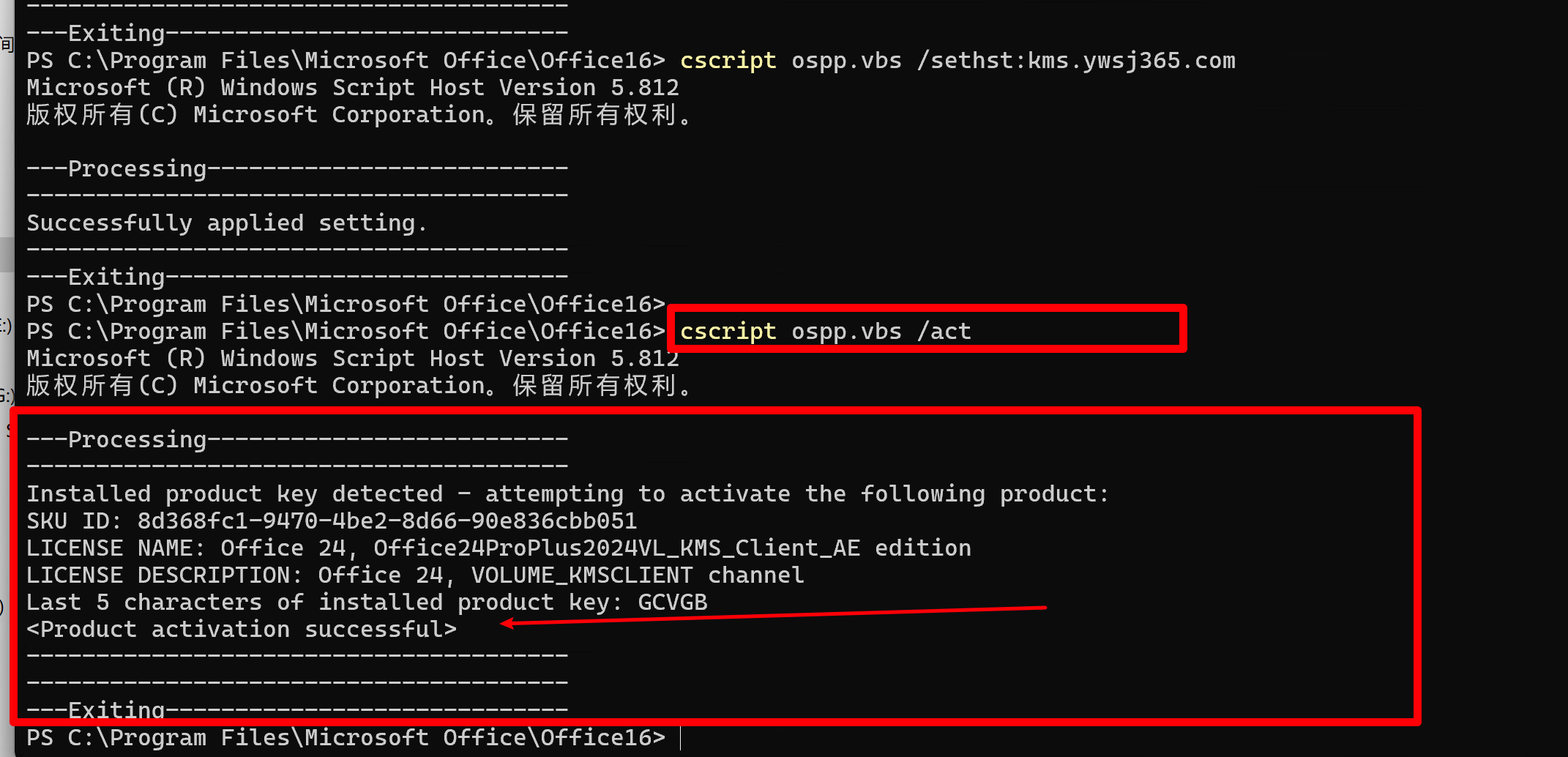The width and height of the screenshot is (1568, 757).
Task: Click the SKU ID value 8d368fc1-9470-4be2-8d66-90e836cbb051
Action: pos(387,521)
